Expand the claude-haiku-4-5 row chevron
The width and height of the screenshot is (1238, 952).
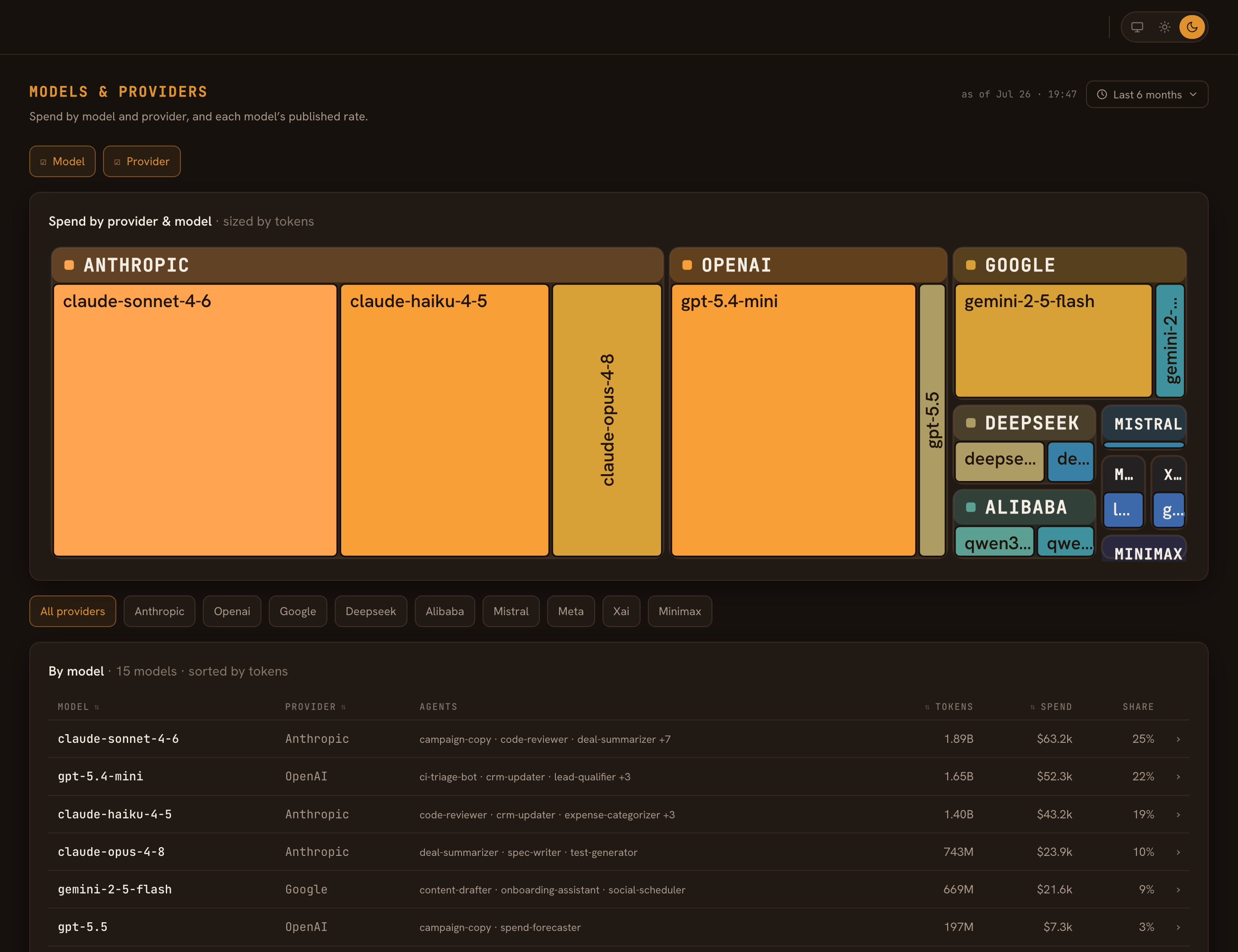[1178, 814]
